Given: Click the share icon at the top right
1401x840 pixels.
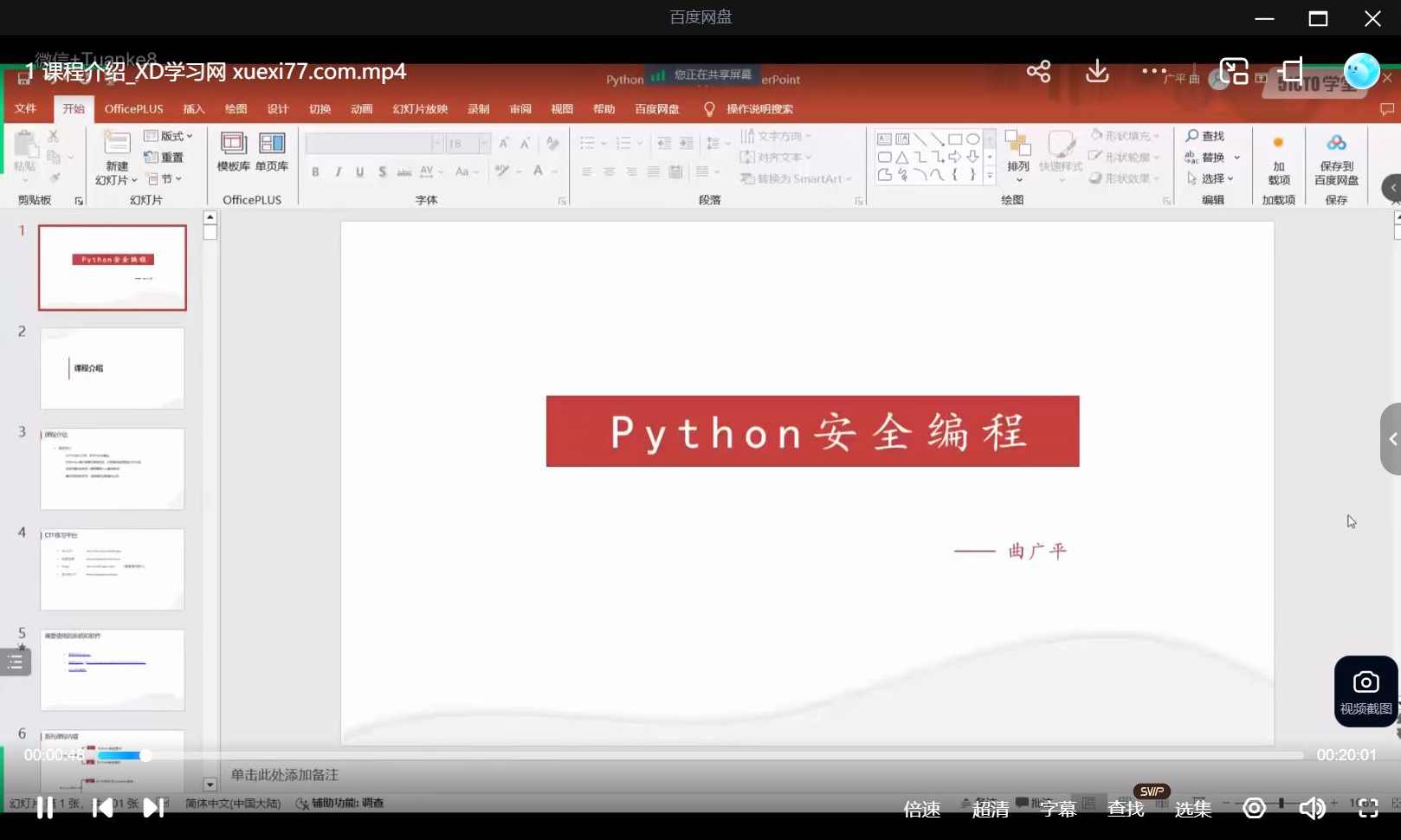Looking at the screenshot, I should [1037, 72].
